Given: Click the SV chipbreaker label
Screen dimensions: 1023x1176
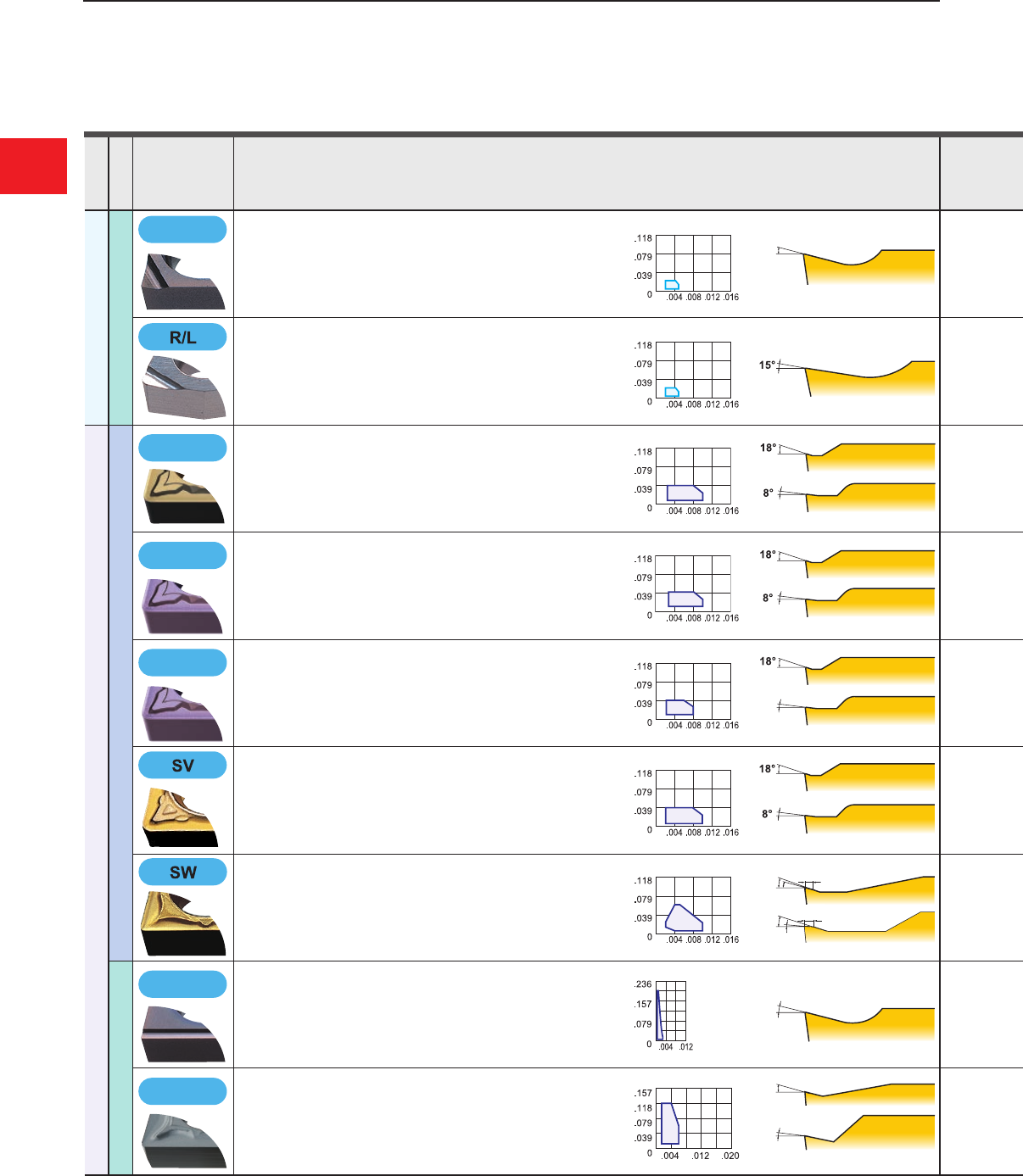Looking at the screenshot, I should [182, 766].
